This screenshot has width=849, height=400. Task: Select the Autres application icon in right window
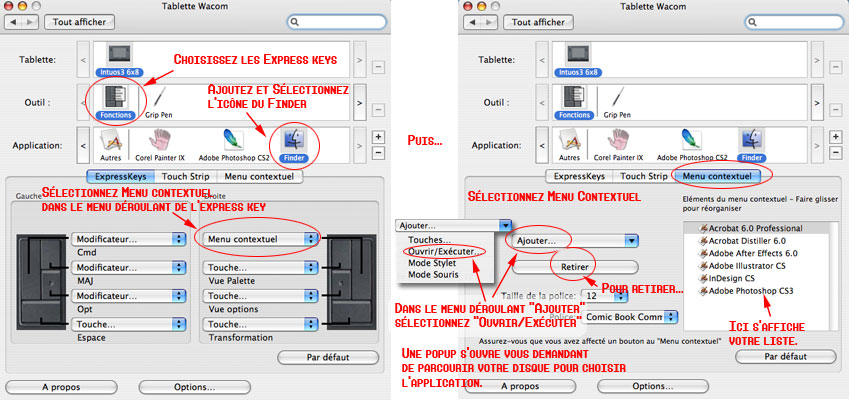(569, 145)
